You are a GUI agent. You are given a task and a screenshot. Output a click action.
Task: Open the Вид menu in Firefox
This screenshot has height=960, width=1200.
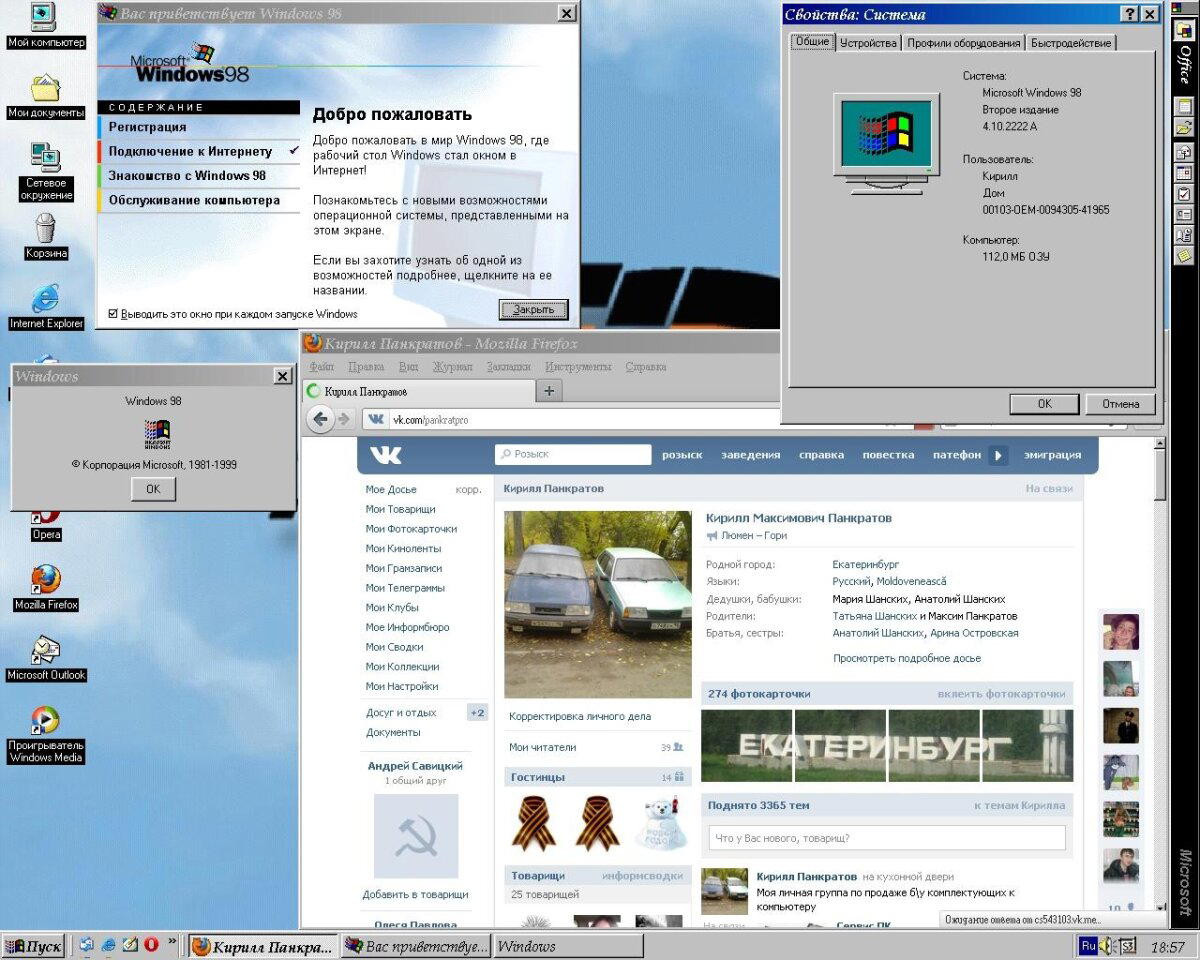(x=408, y=367)
